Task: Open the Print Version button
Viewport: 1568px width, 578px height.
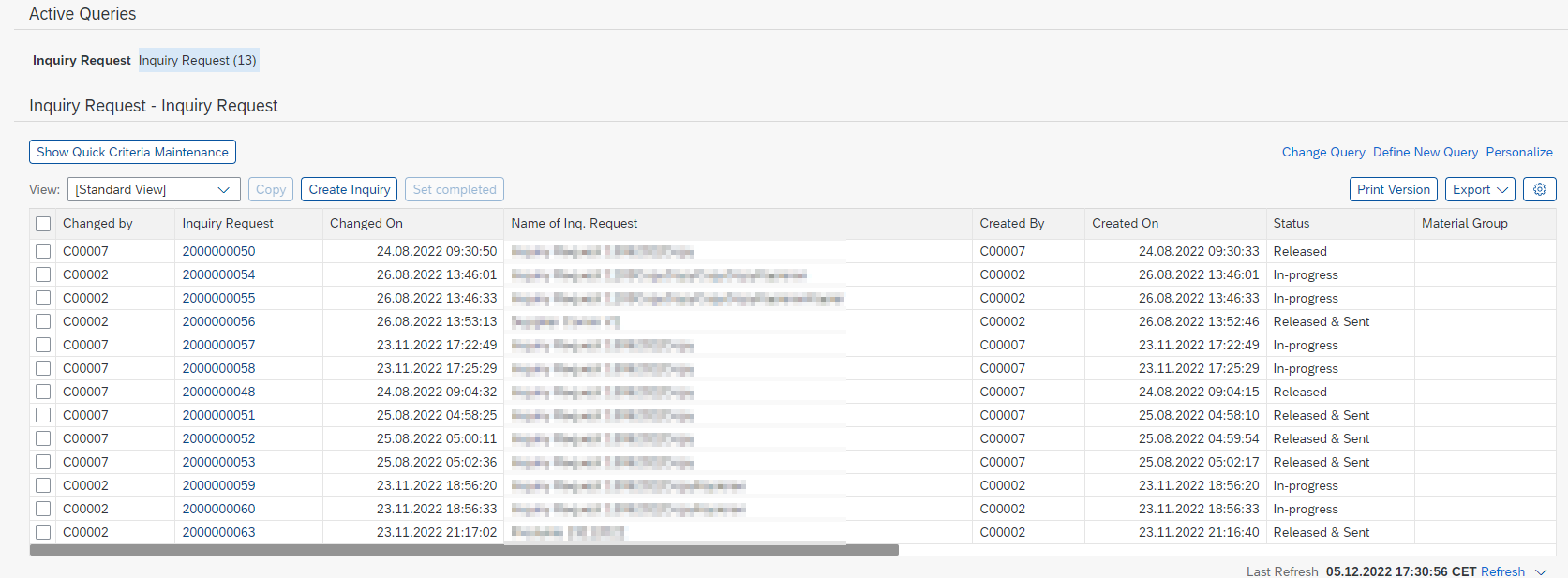Action: pyautogui.click(x=1393, y=189)
